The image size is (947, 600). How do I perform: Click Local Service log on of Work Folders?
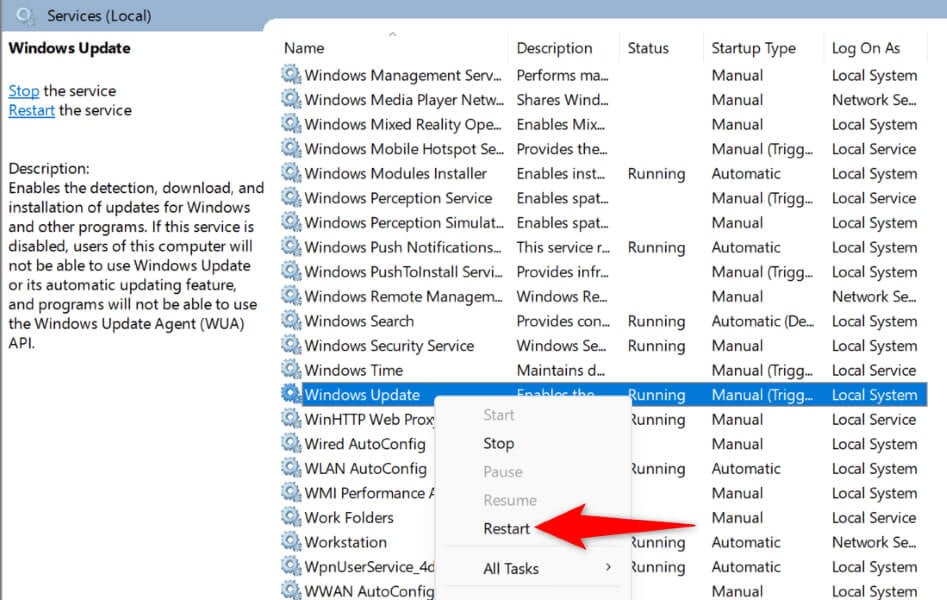click(x=874, y=518)
